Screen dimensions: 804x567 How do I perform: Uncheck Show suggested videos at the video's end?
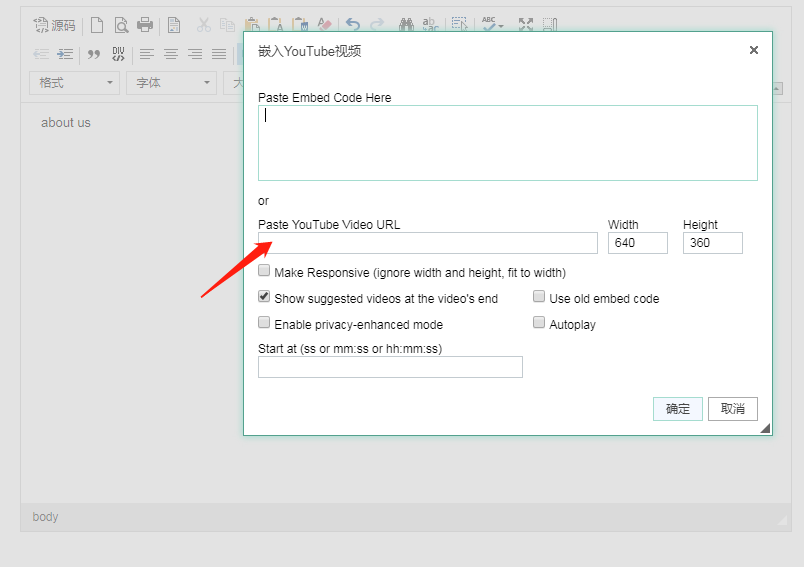[x=264, y=296]
